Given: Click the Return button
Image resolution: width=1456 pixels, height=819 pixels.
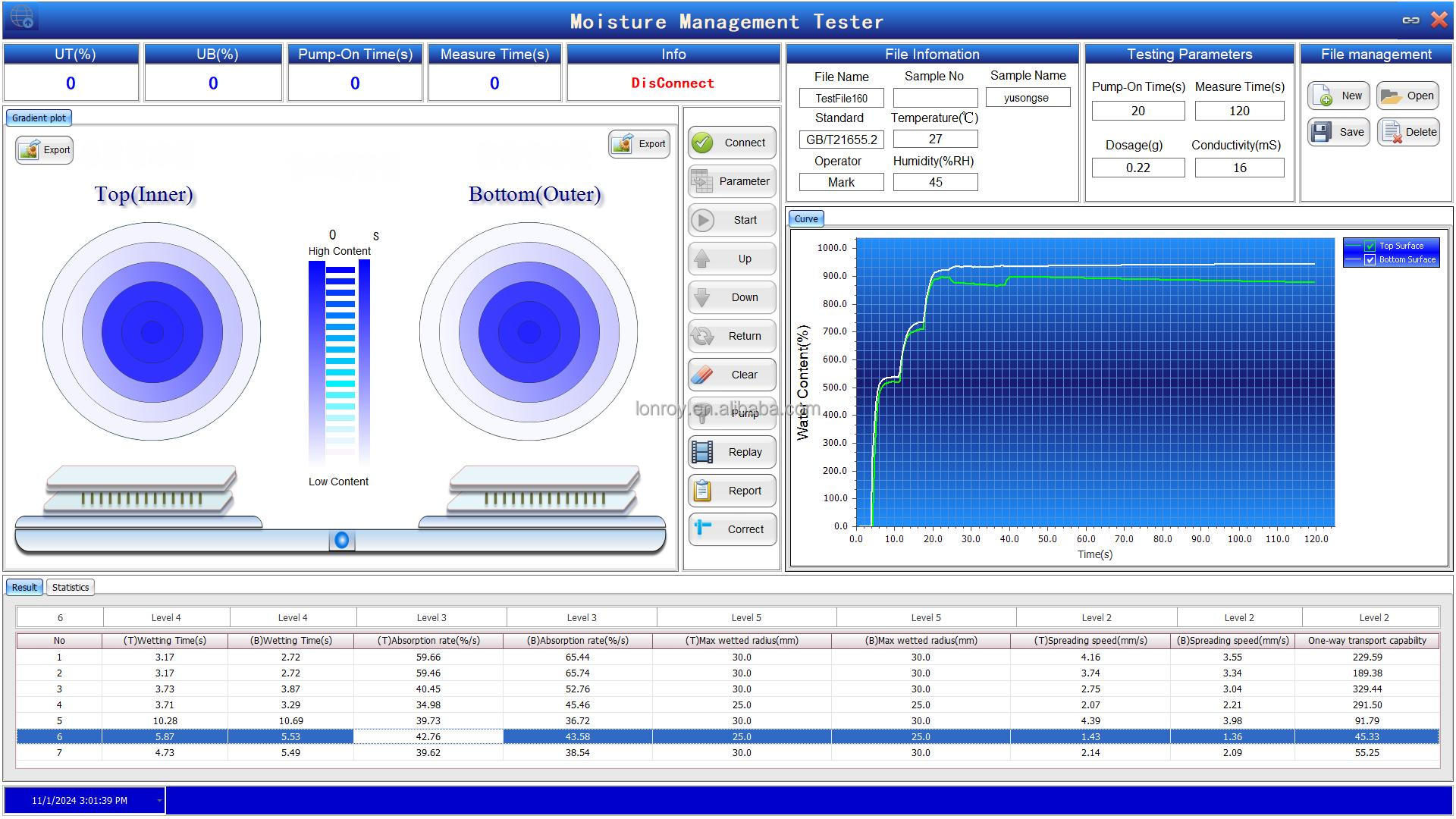Looking at the screenshot, I should [732, 336].
